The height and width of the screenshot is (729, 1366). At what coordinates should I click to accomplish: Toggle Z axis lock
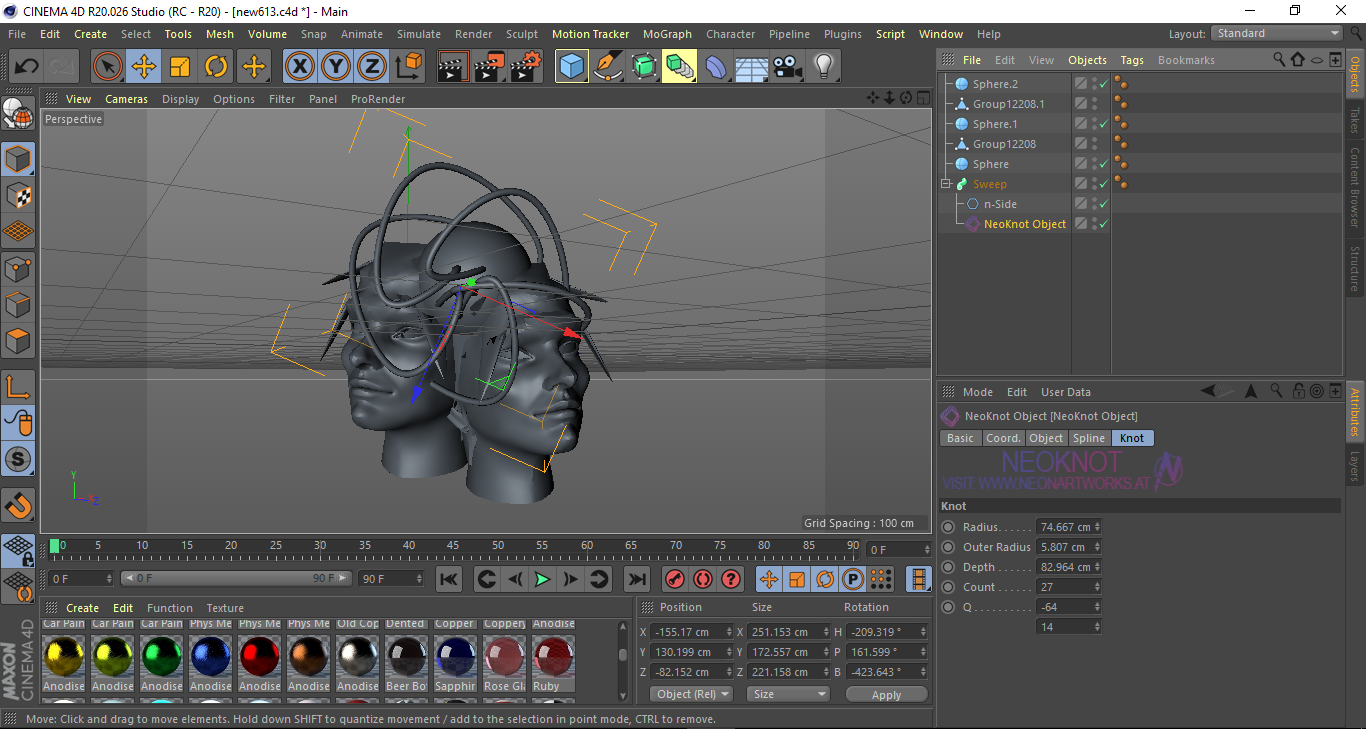(x=372, y=67)
